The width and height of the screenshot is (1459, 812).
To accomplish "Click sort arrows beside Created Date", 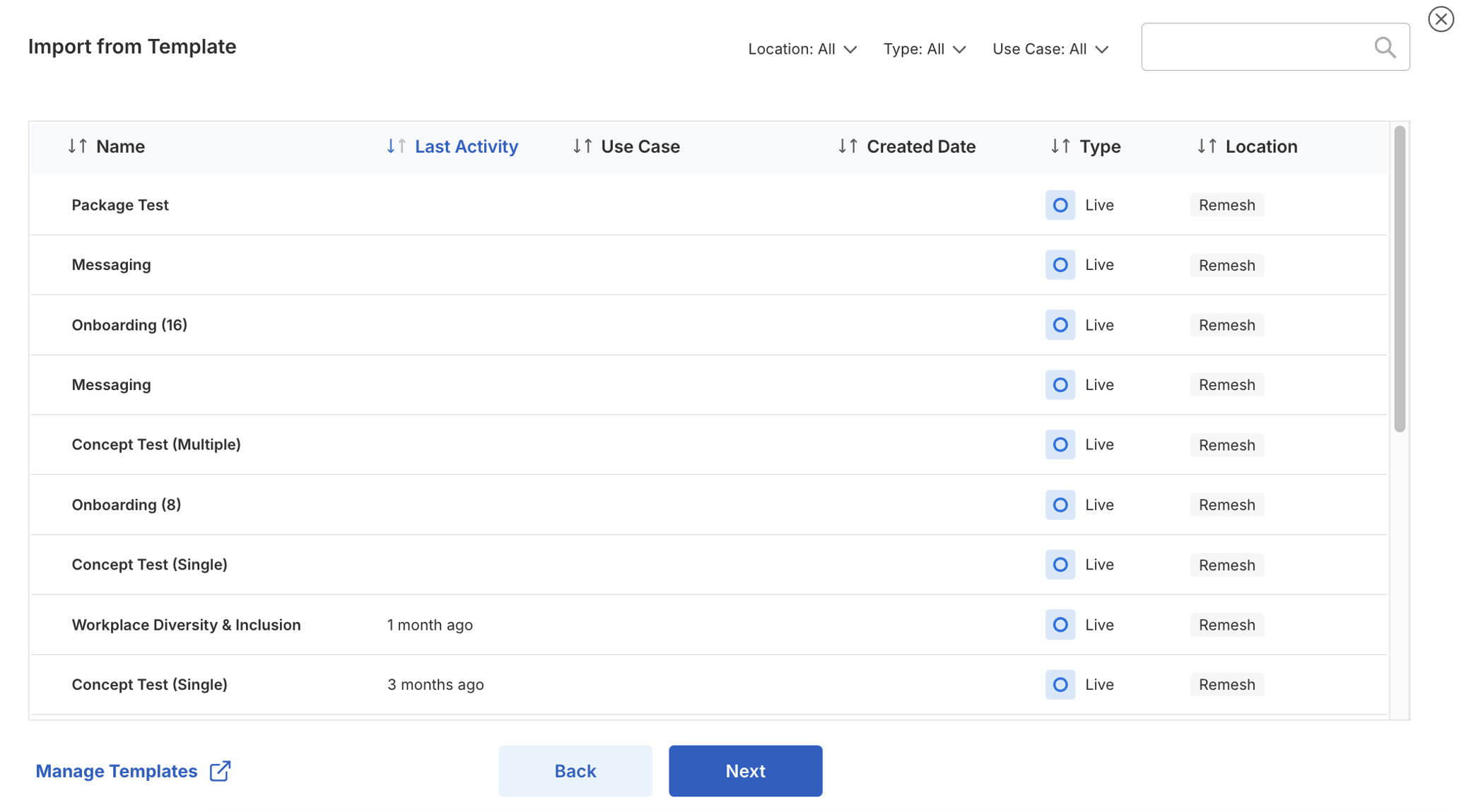I will coord(848,146).
